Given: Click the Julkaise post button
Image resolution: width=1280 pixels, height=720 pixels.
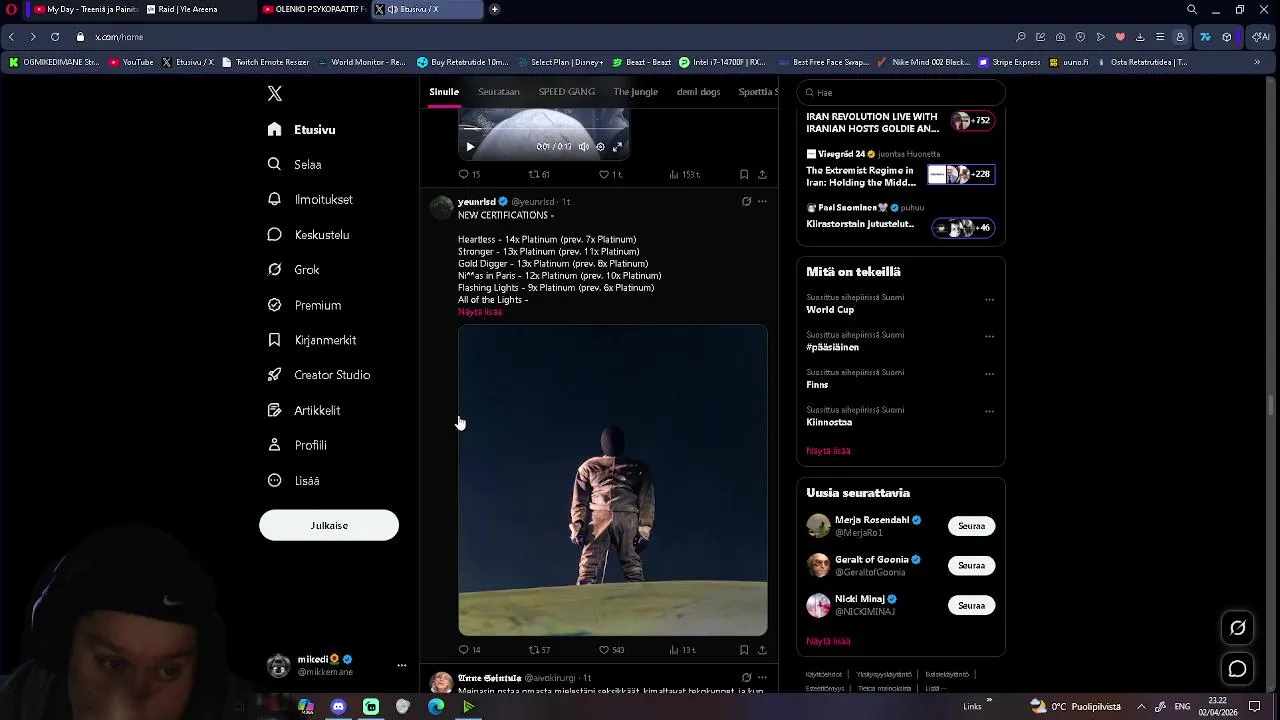Looking at the screenshot, I should tap(329, 525).
